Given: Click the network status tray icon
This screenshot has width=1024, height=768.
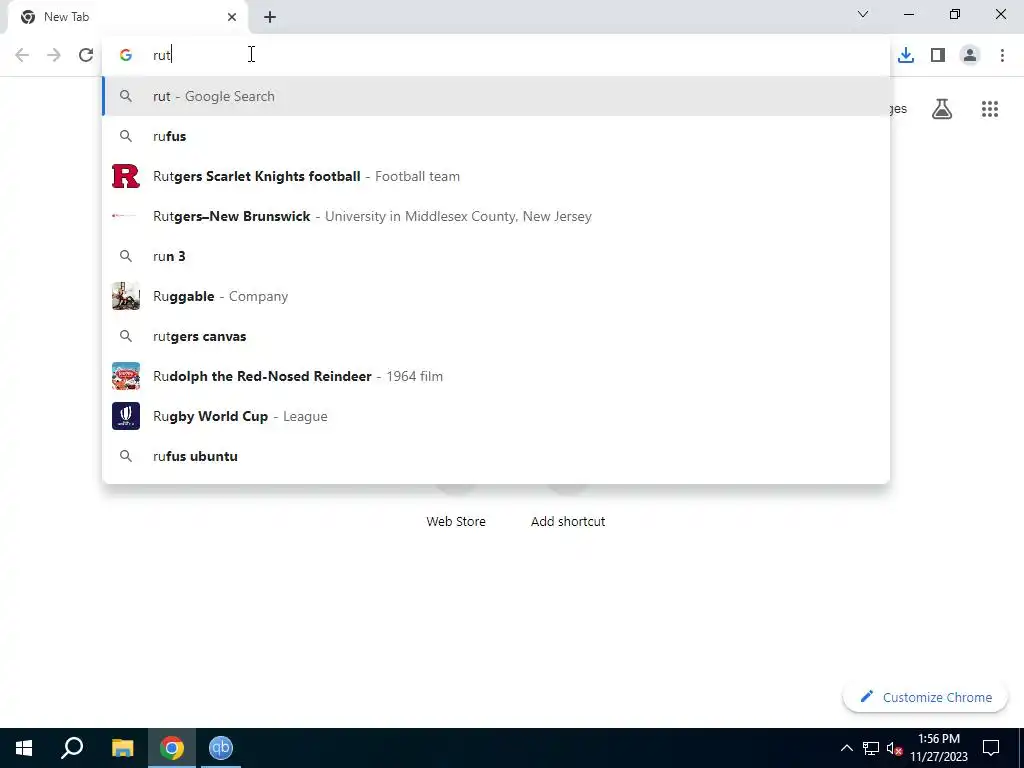Looking at the screenshot, I should [871, 748].
